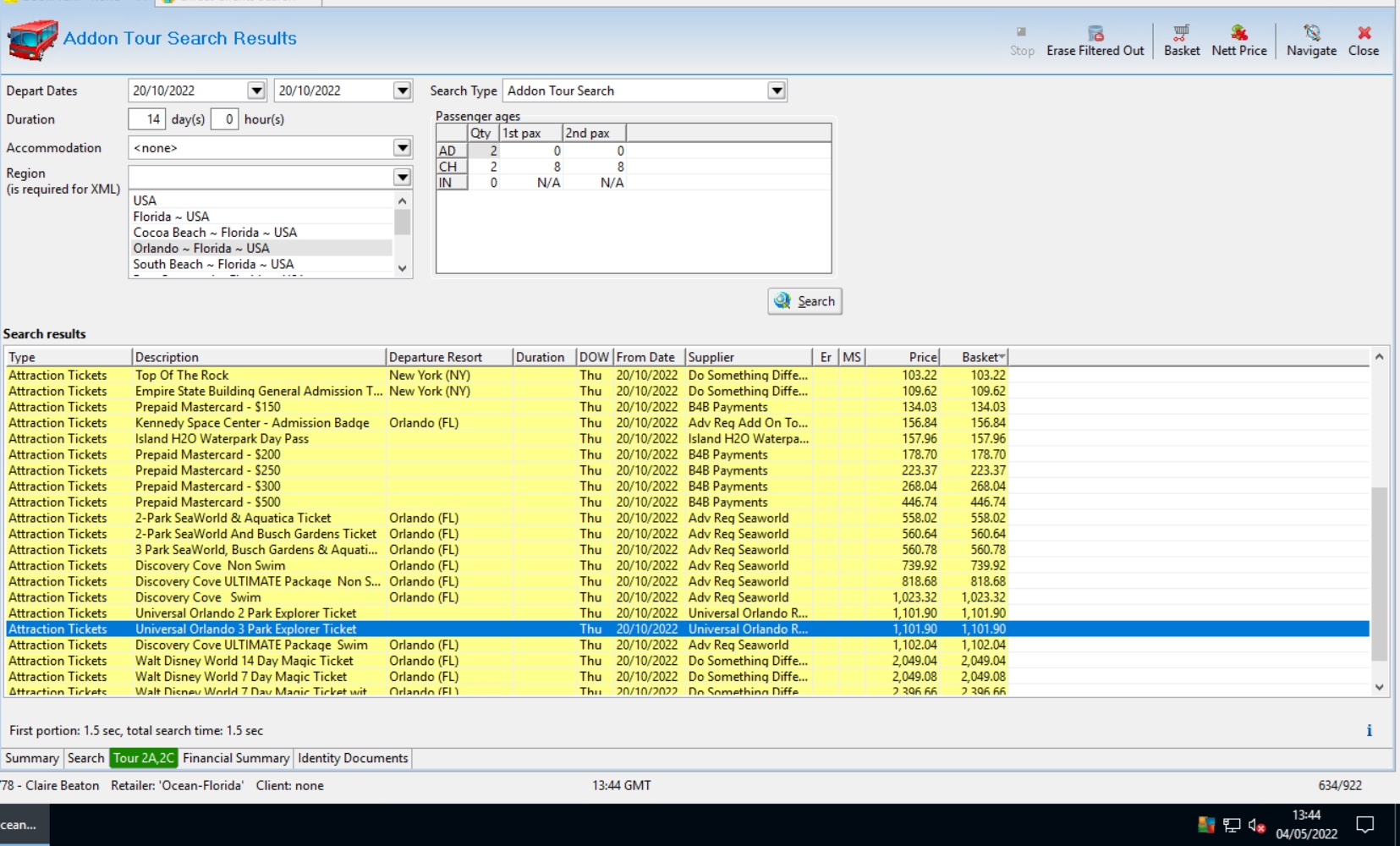Expand the Region dropdown arrow
Image resolution: width=1400 pixels, height=846 pixels.
(402, 177)
